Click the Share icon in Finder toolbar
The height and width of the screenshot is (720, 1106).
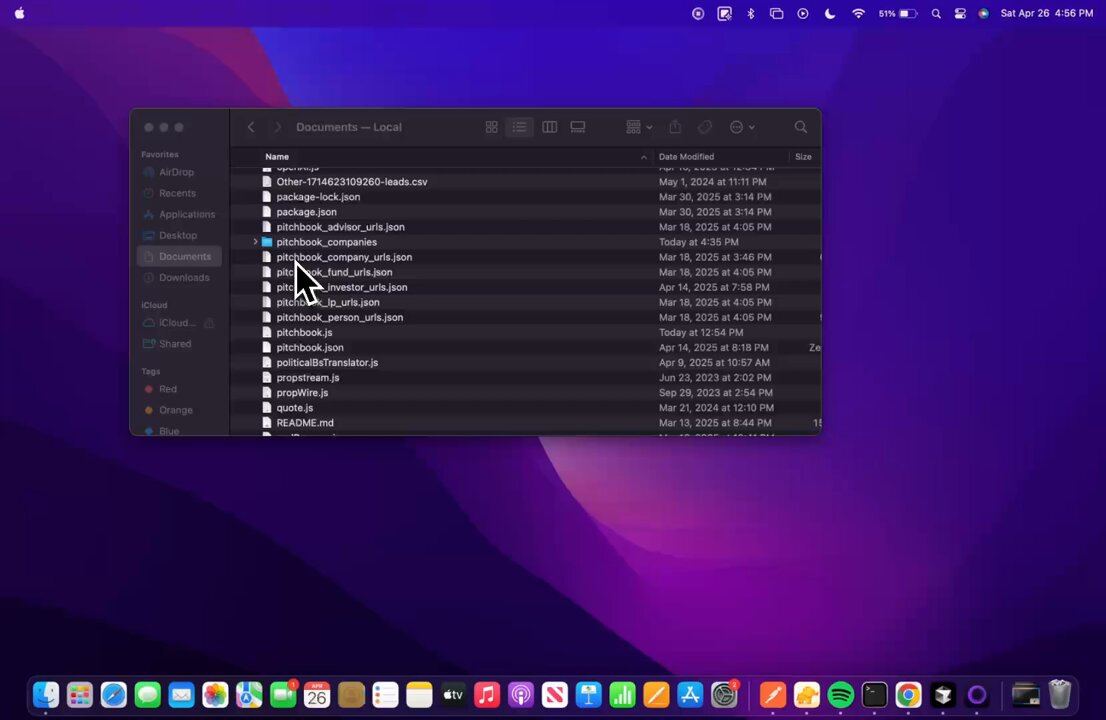click(x=675, y=127)
